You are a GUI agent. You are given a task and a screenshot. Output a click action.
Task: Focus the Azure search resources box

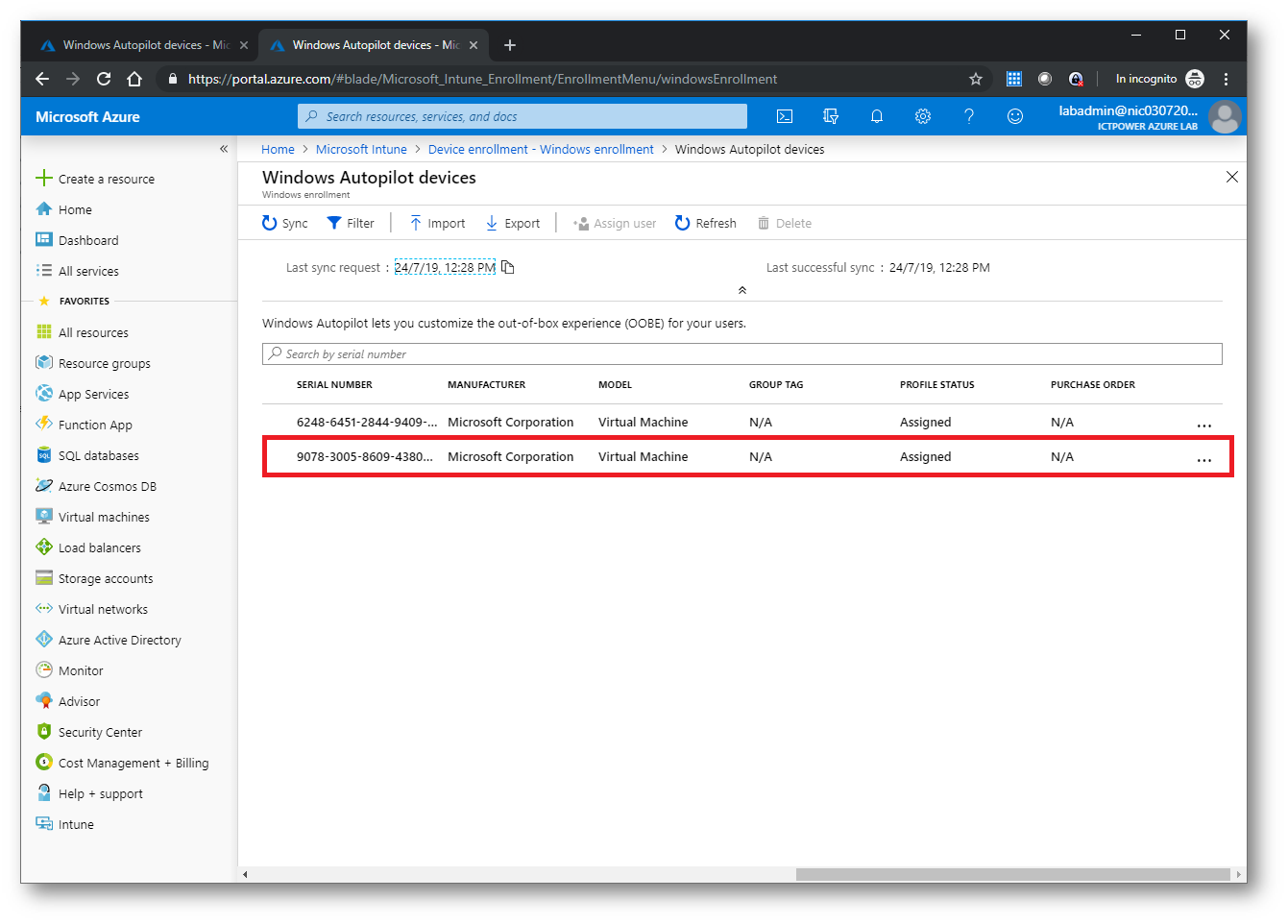[522, 116]
